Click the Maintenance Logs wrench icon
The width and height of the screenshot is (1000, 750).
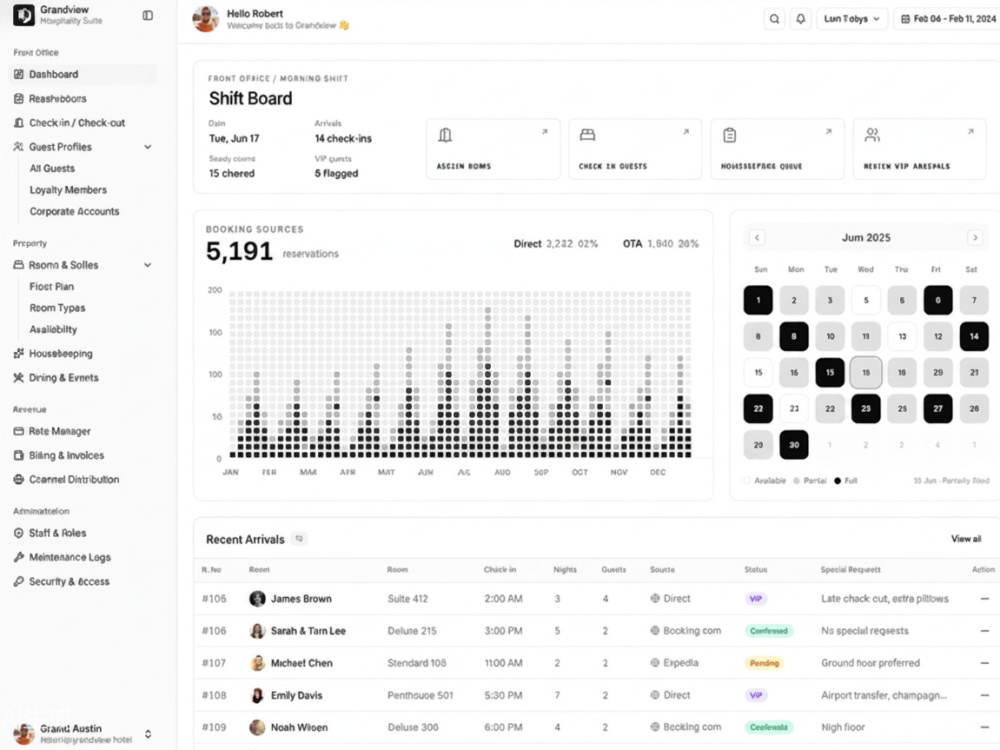click(18, 557)
